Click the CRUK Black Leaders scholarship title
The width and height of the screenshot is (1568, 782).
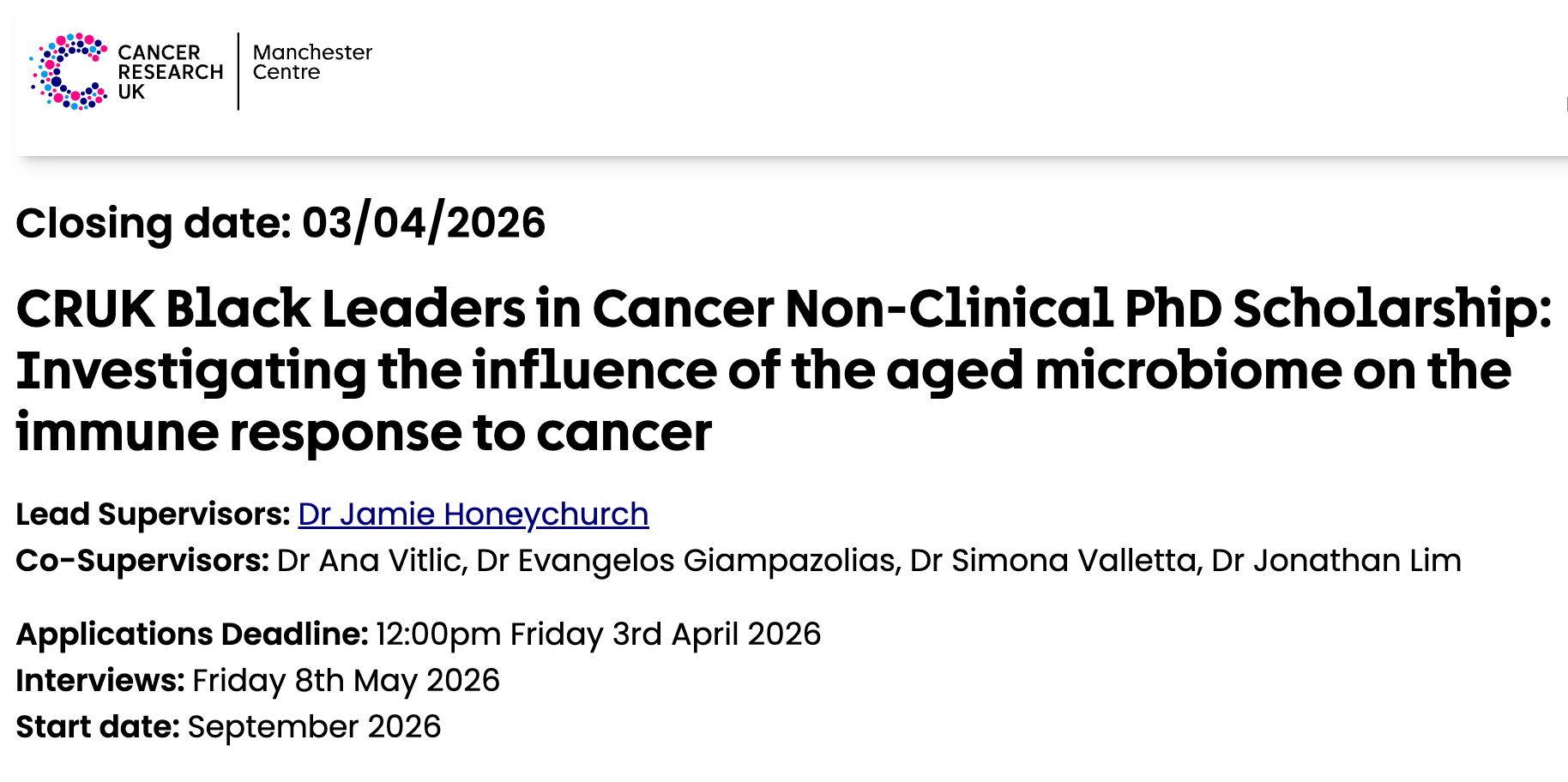coord(783,370)
